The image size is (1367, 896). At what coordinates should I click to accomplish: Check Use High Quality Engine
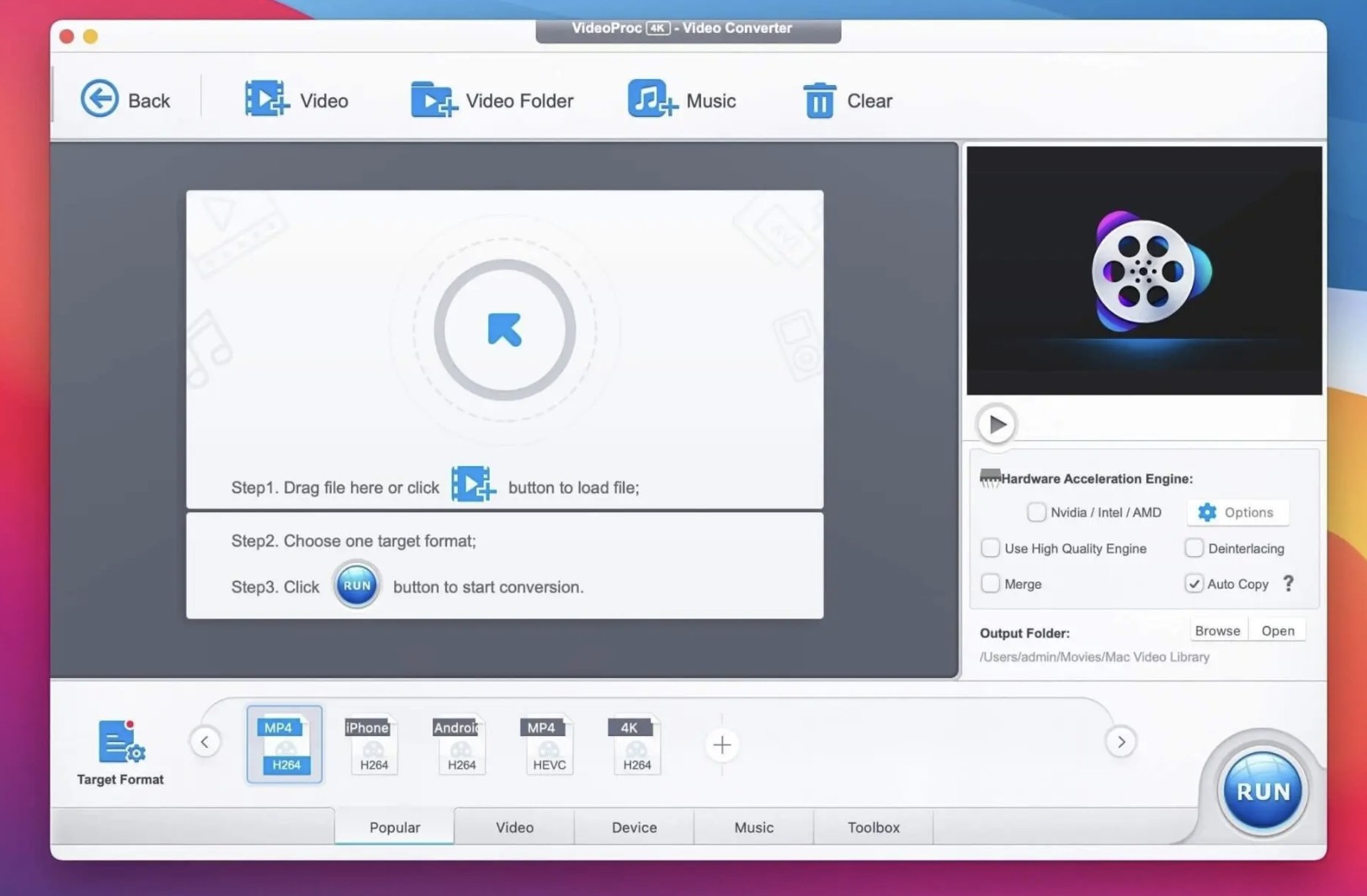click(x=991, y=548)
